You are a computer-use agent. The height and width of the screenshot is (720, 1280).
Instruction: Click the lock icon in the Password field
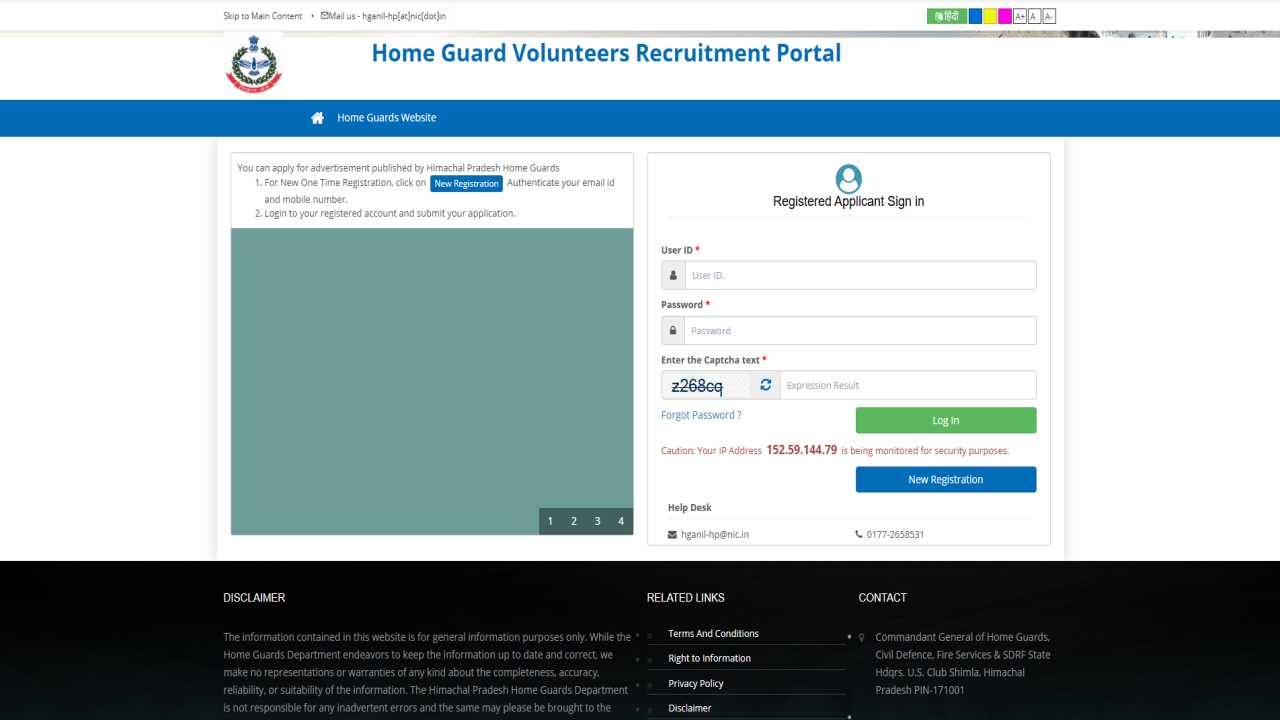pos(672,330)
